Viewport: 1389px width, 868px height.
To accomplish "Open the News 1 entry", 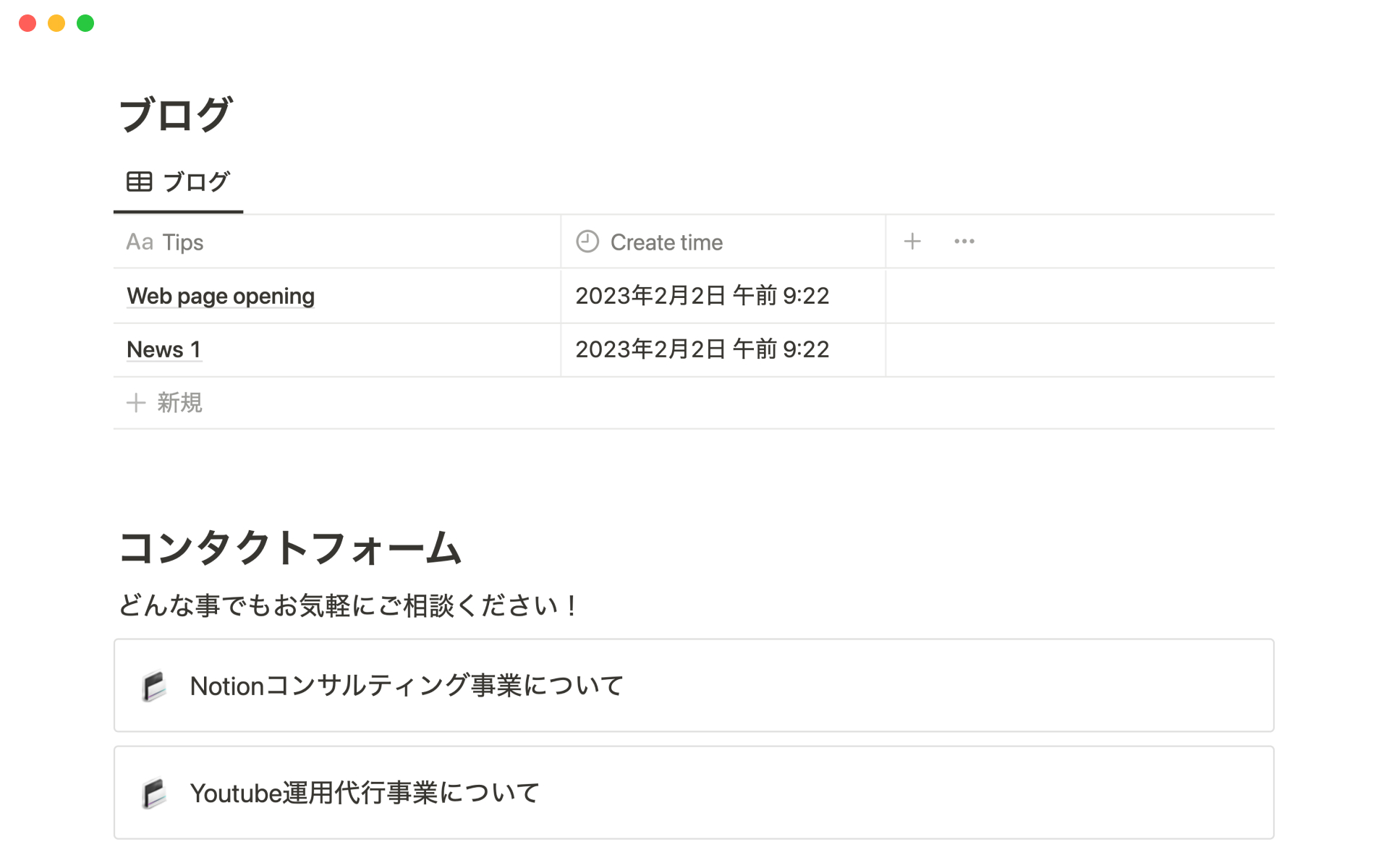I will (163, 349).
